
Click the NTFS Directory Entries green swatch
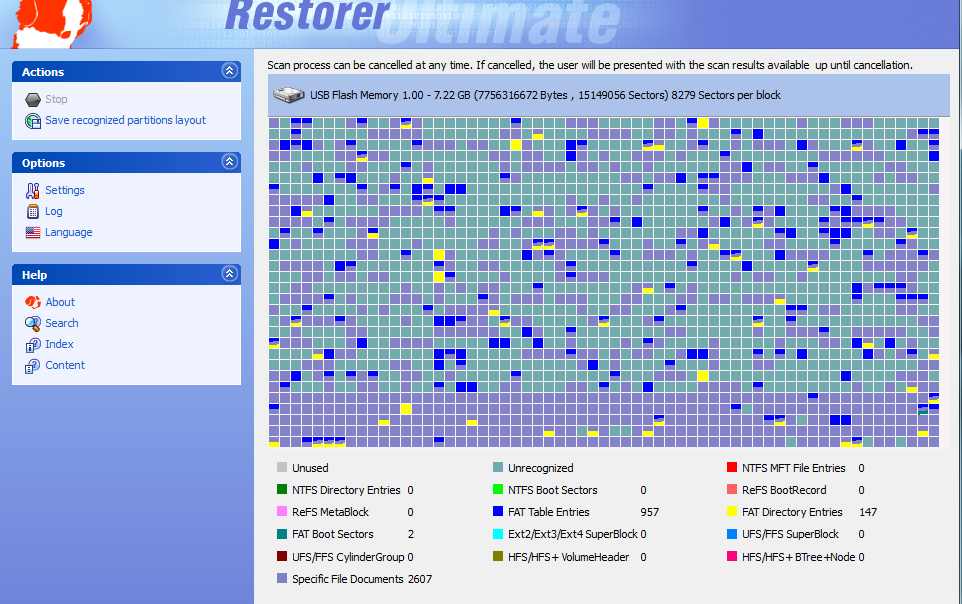[282, 489]
